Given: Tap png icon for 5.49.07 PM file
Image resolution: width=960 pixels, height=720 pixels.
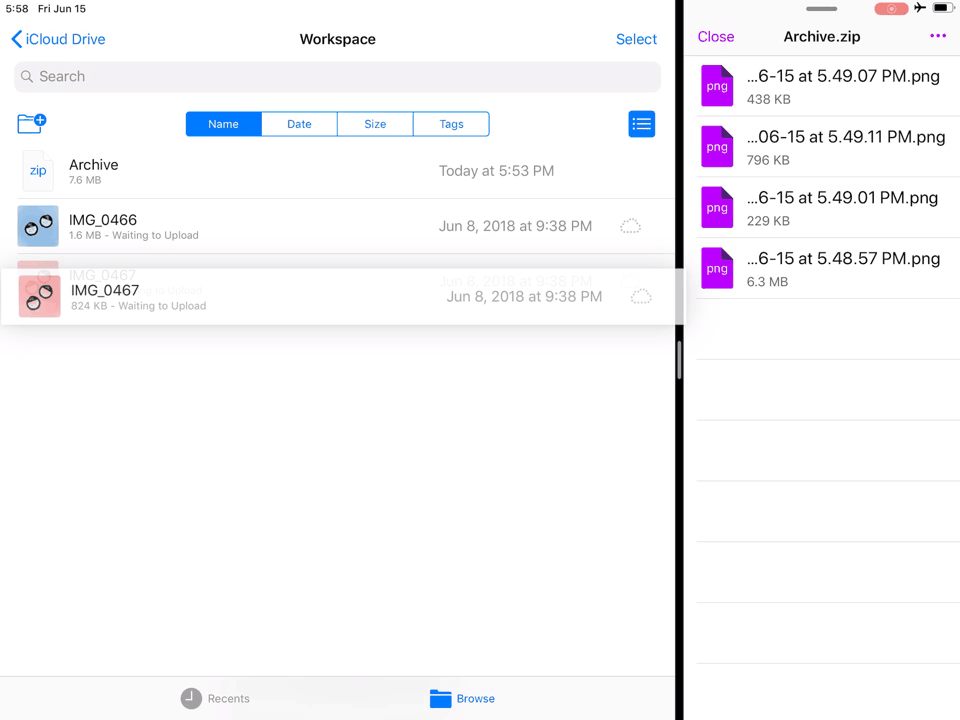Looking at the screenshot, I should pos(717,86).
